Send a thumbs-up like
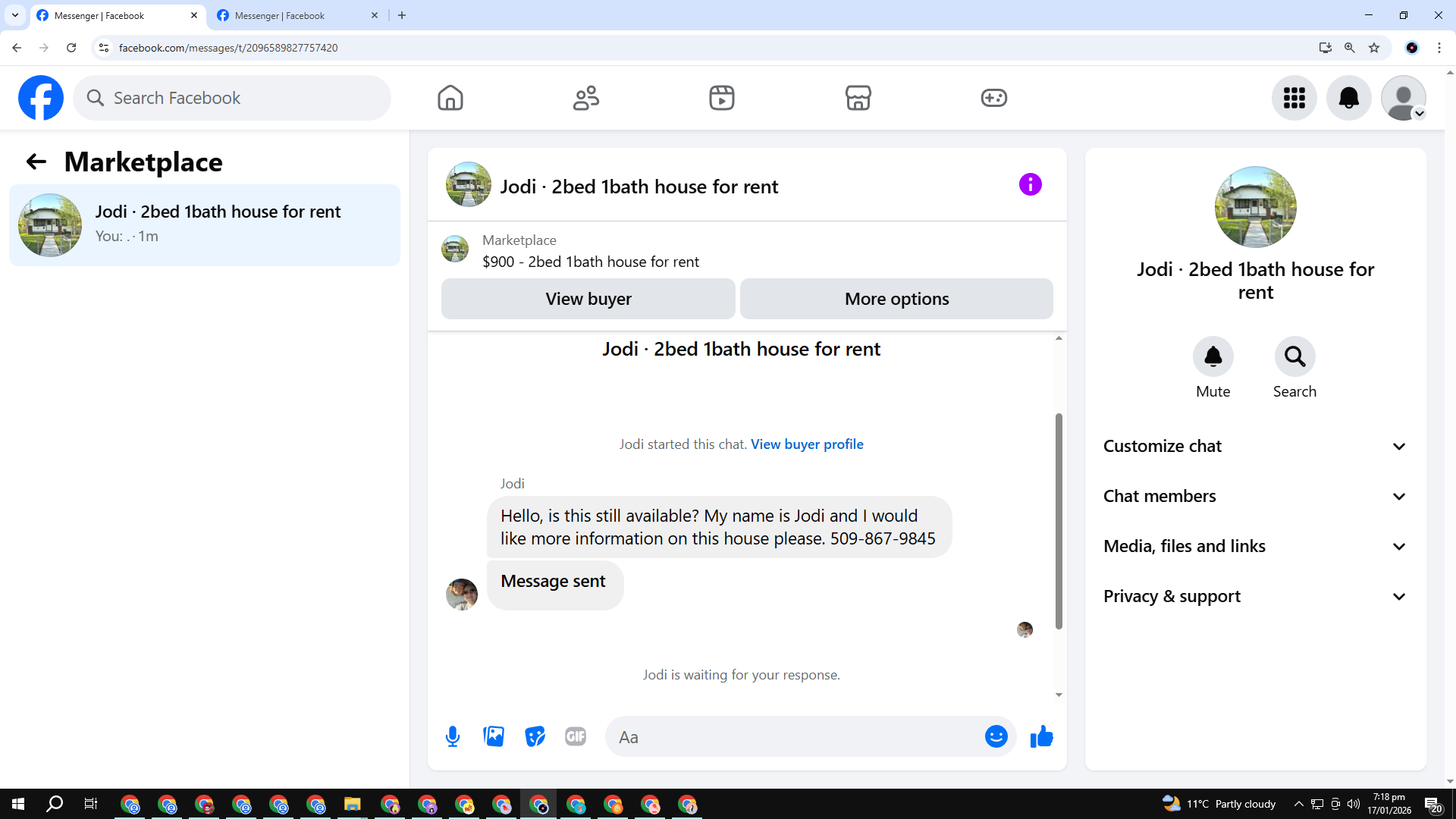The height and width of the screenshot is (819, 1456). (x=1041, y=736)
